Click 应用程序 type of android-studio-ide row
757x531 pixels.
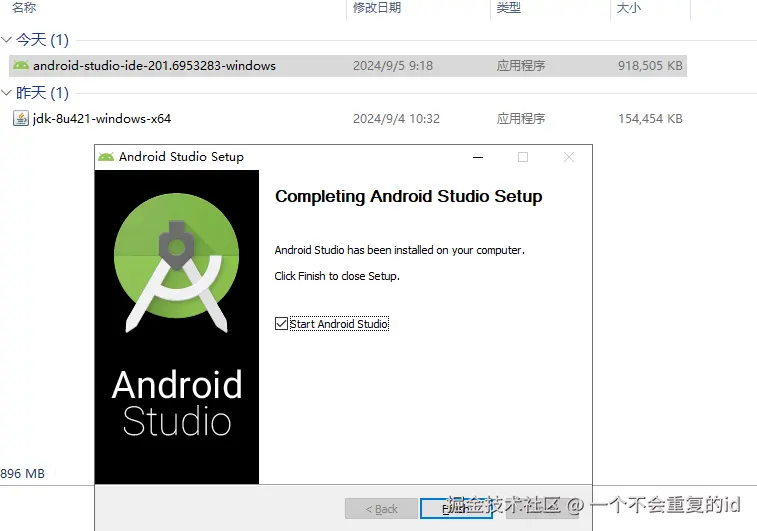pos(520,66)
